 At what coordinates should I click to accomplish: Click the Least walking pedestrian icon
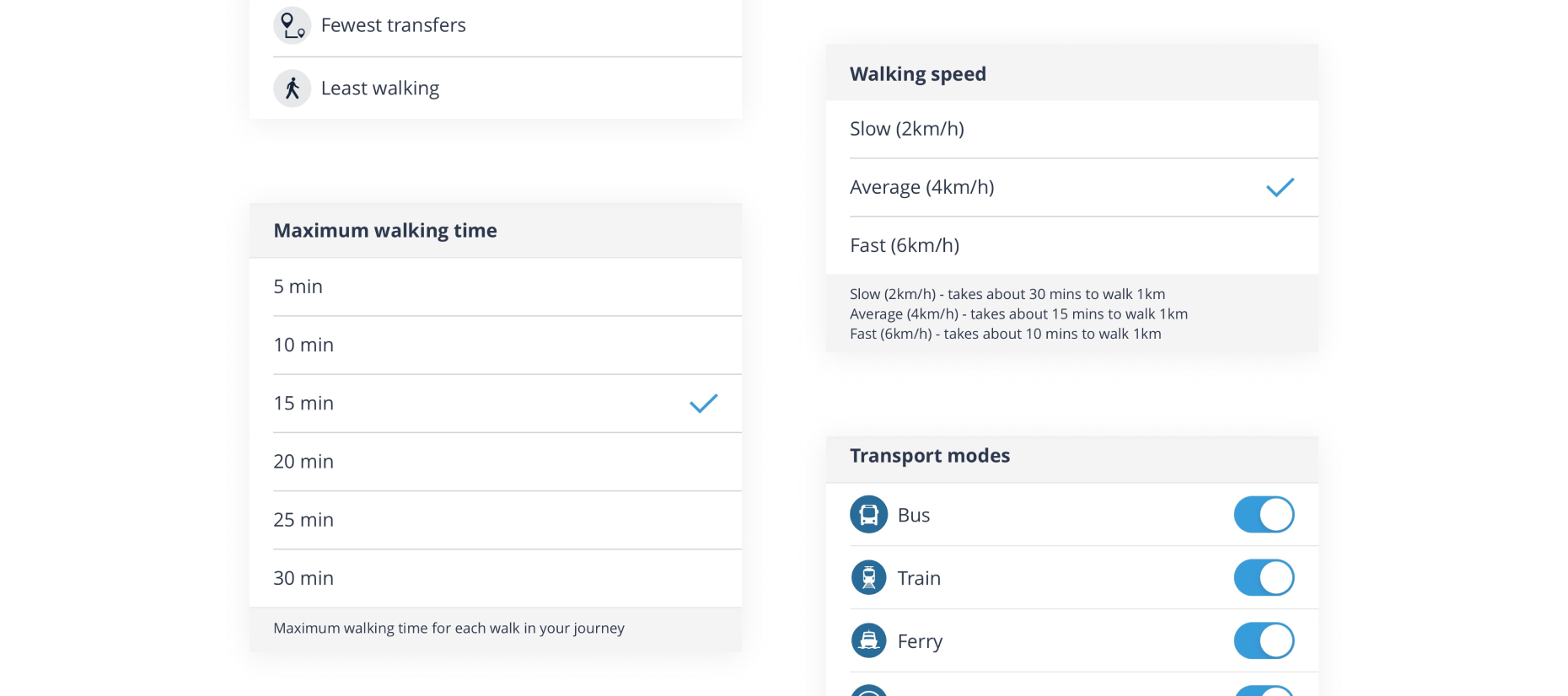293,88
